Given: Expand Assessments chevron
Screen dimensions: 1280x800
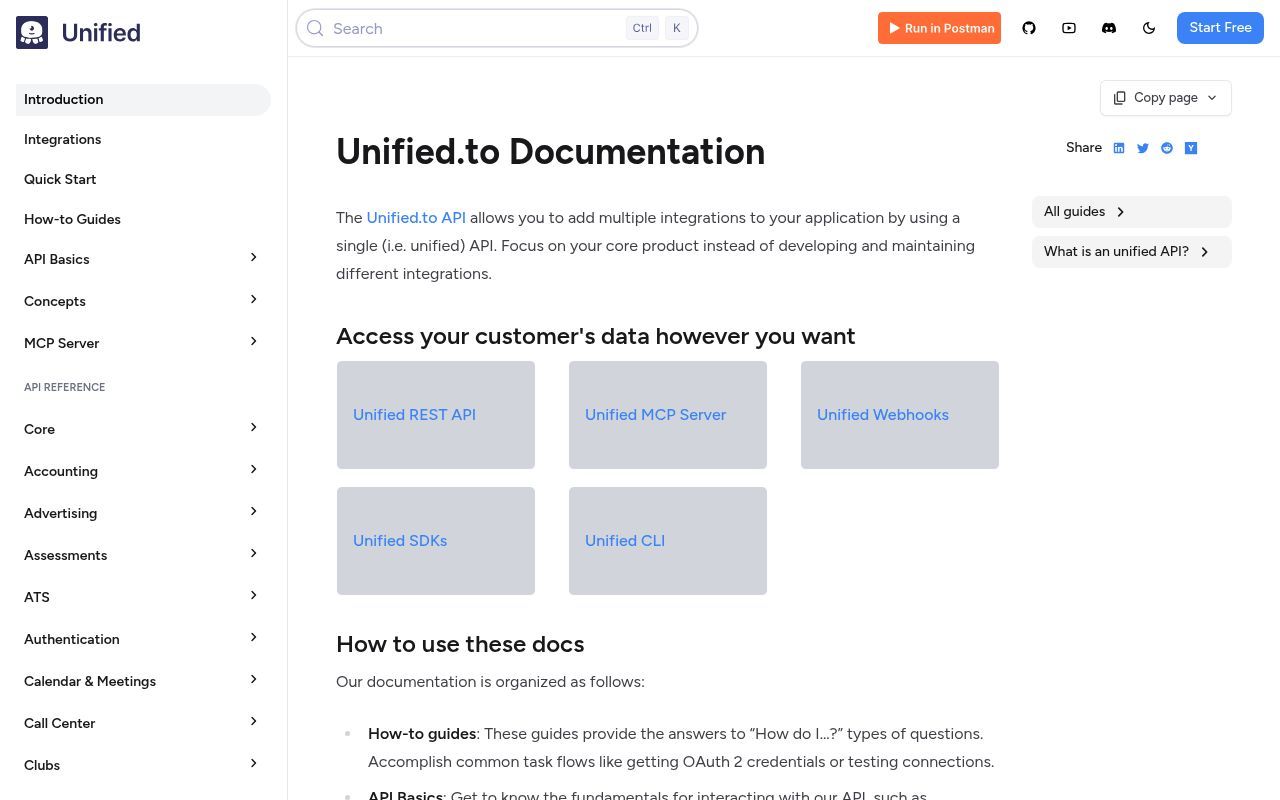Looking at the screenshot, I should (253, 554).
